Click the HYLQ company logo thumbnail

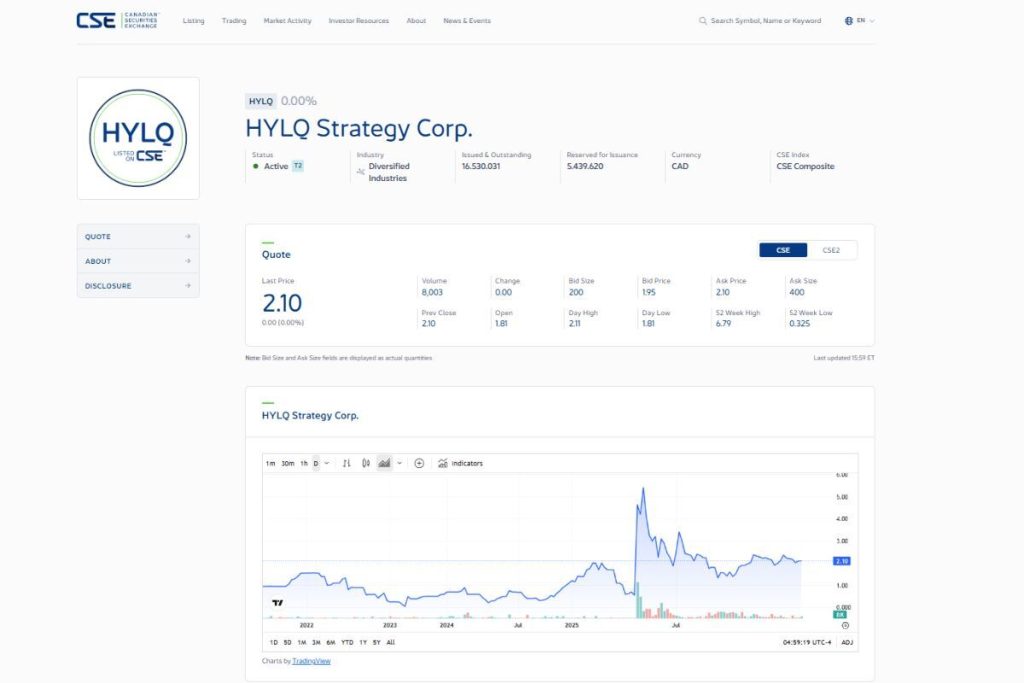(x=138, y=138)
